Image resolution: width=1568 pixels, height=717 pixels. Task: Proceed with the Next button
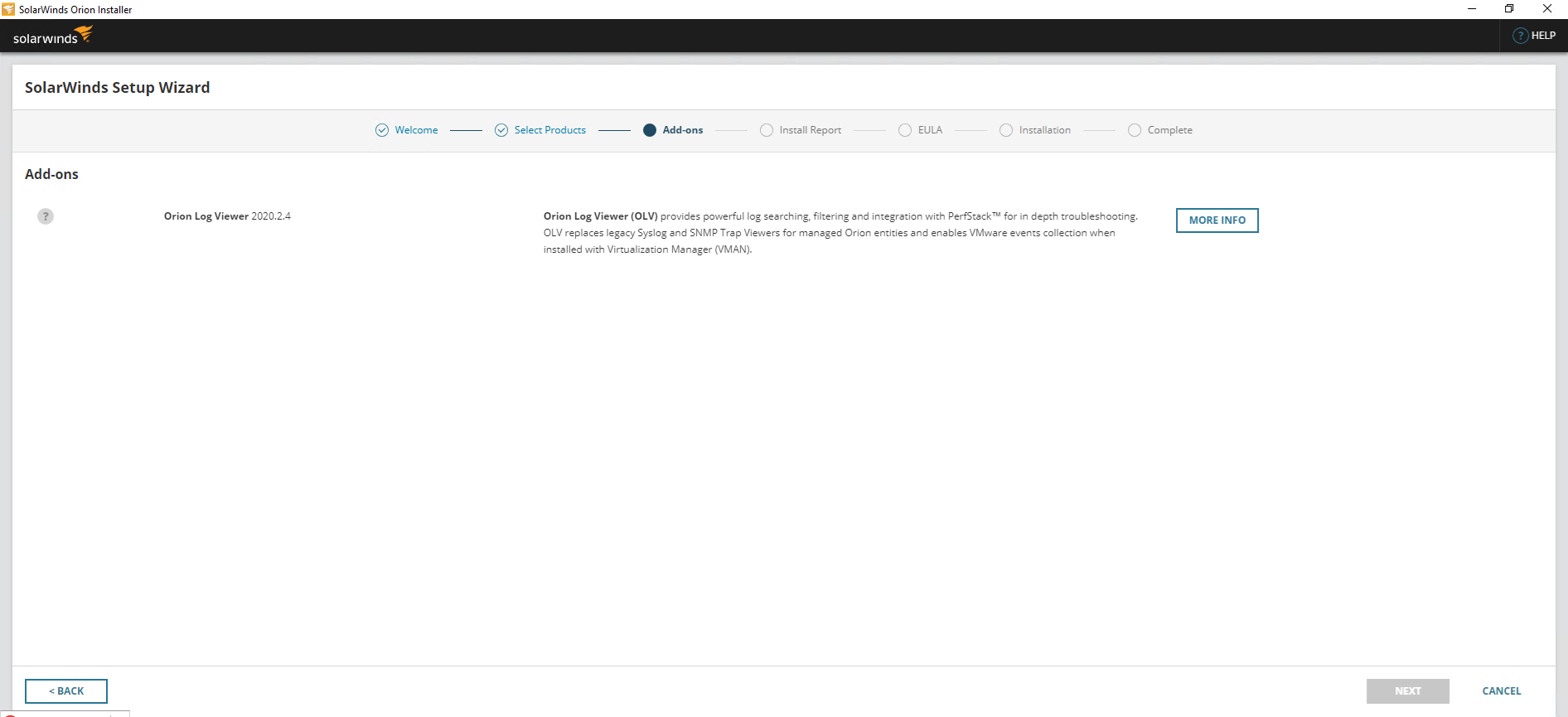tap(1408, 691)
